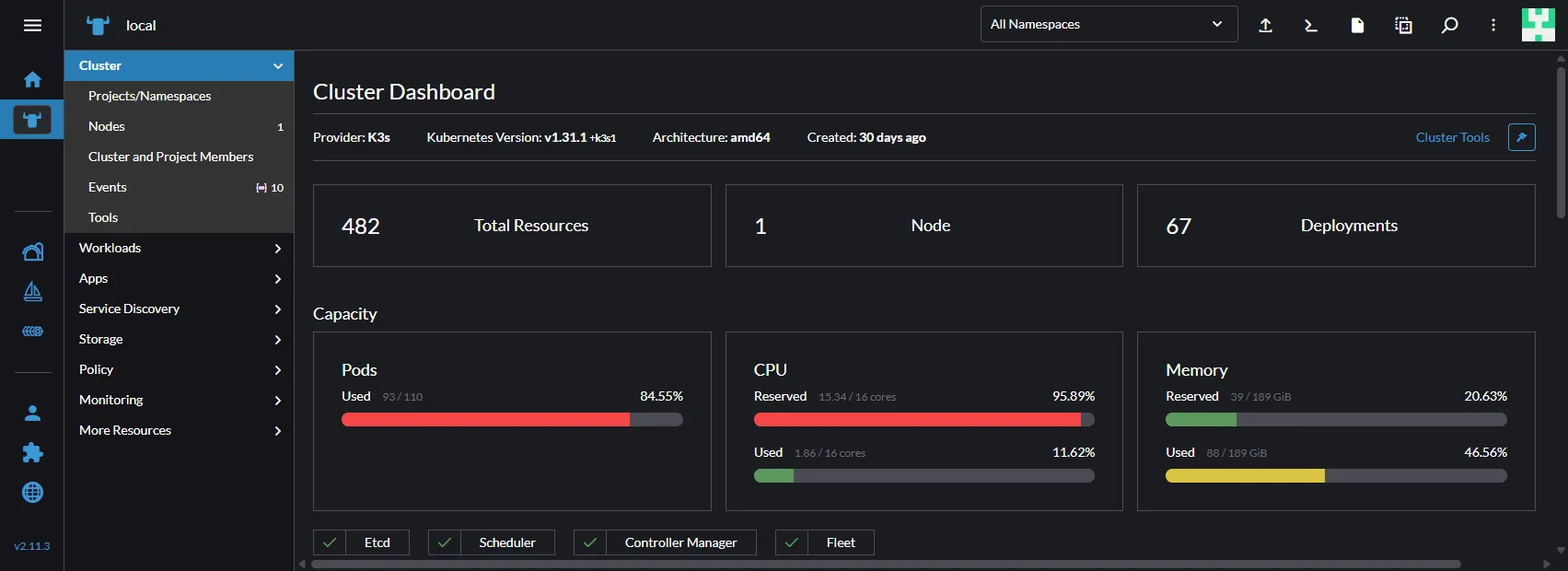Click the Controller Manager status checkmark
Viewport: 1568px width, 571px height.
[590, 542]
